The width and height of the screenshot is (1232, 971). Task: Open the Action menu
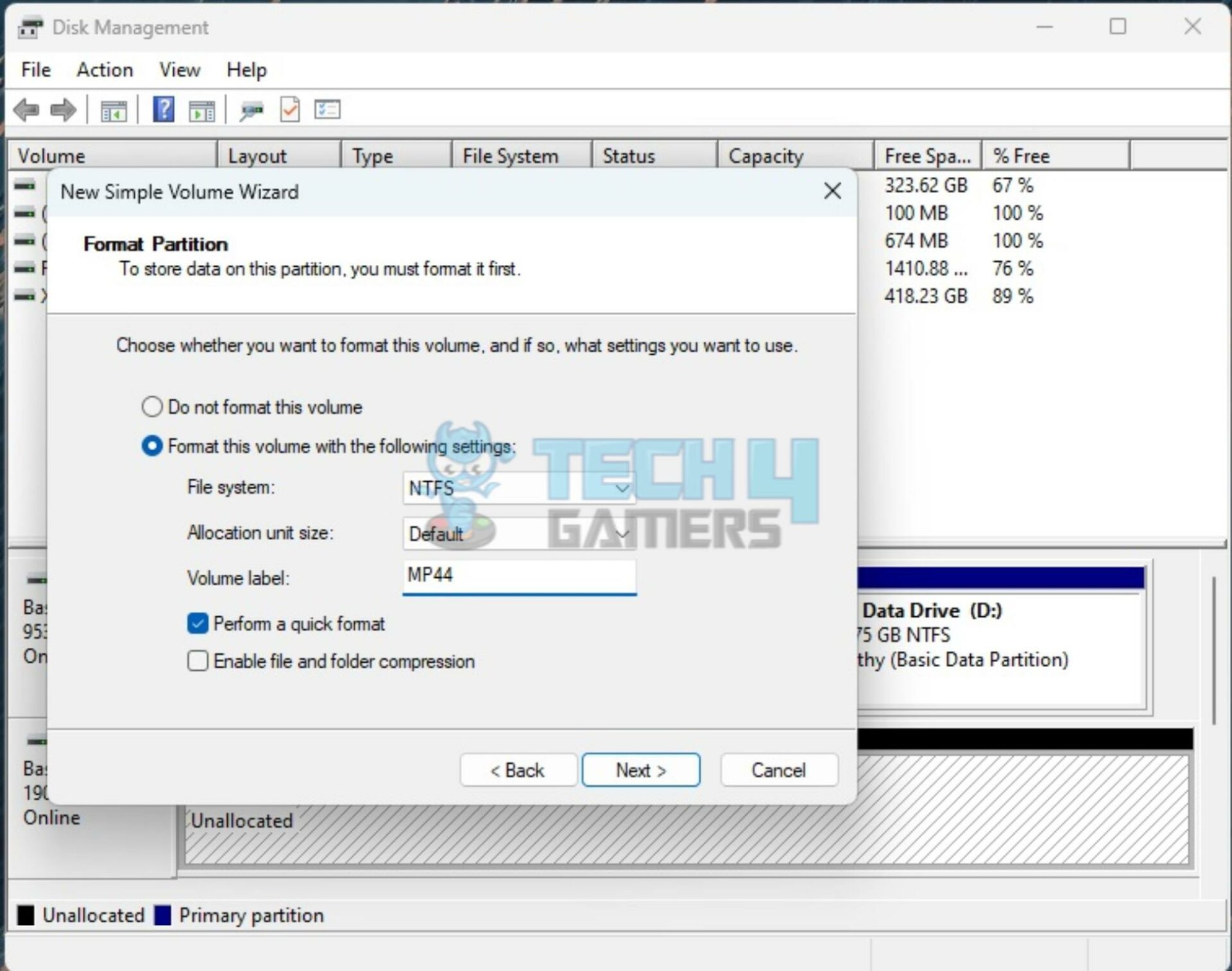click(105, 70)
